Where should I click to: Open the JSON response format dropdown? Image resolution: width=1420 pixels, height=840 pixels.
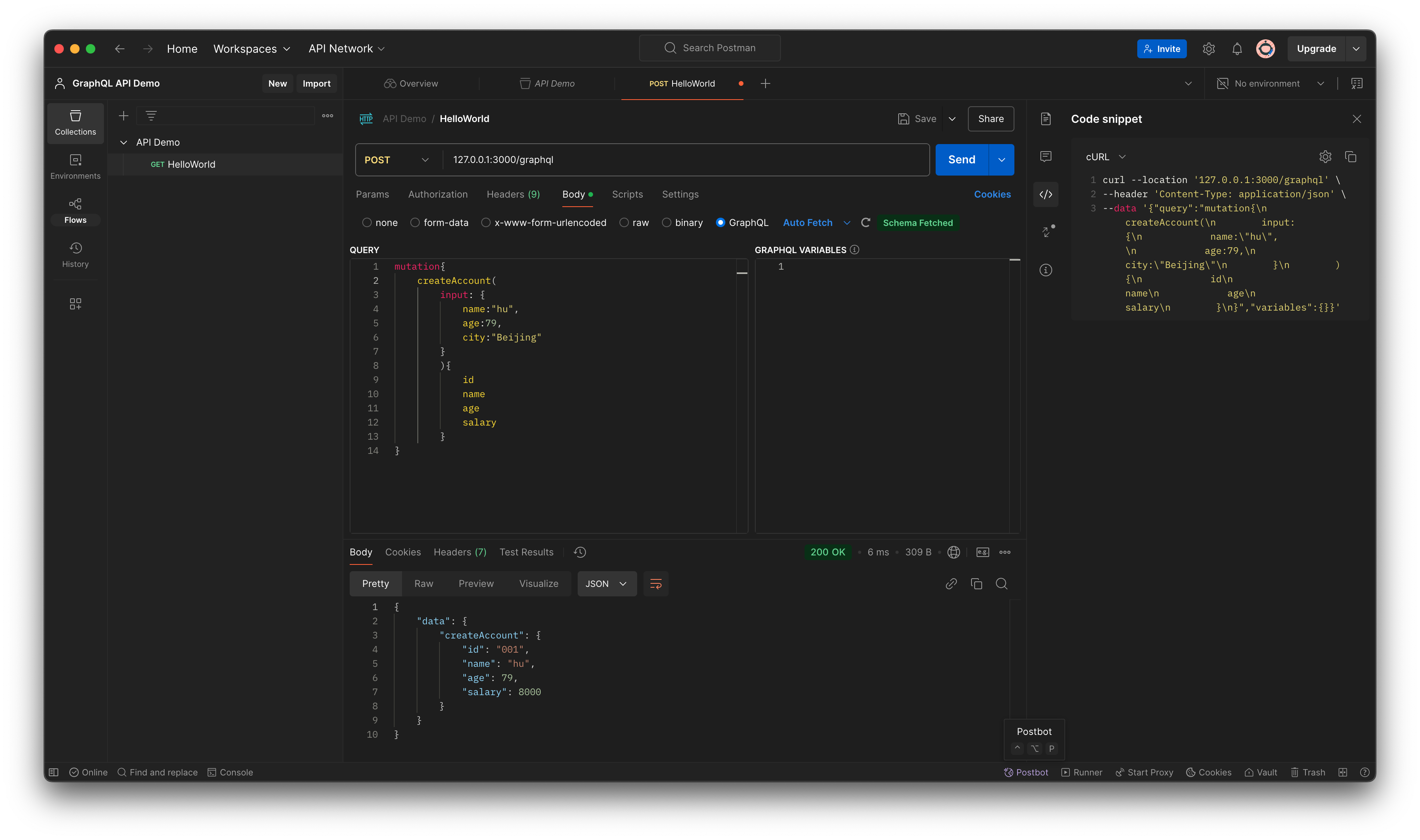(x=606, y=584)
